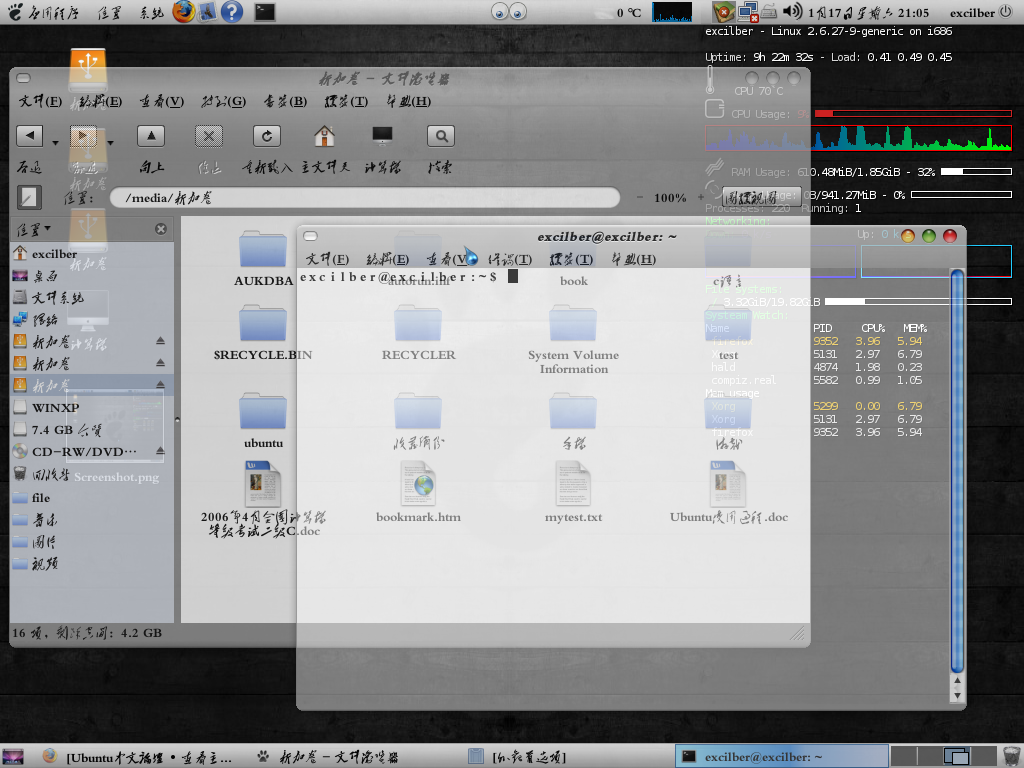1024x768 pixels.
Task: Select the 2006 exam C.doc document
Action: pyautogui.click(x=263, y=498)
